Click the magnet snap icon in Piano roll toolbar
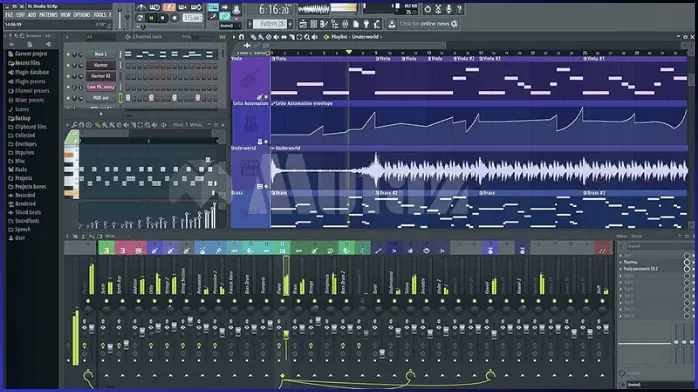The width and height of the screenshot is (698, 392). 81,125
